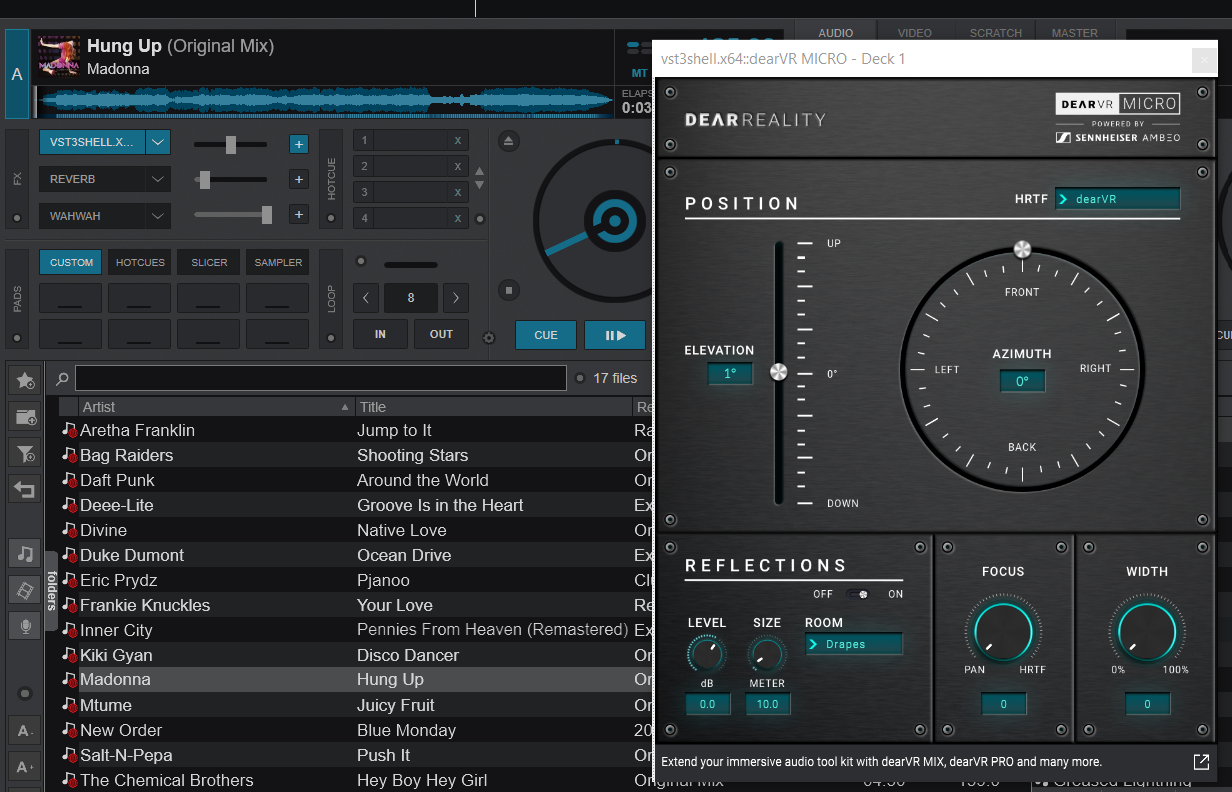Select the HOTCUES pad mode

click(140, 262)
